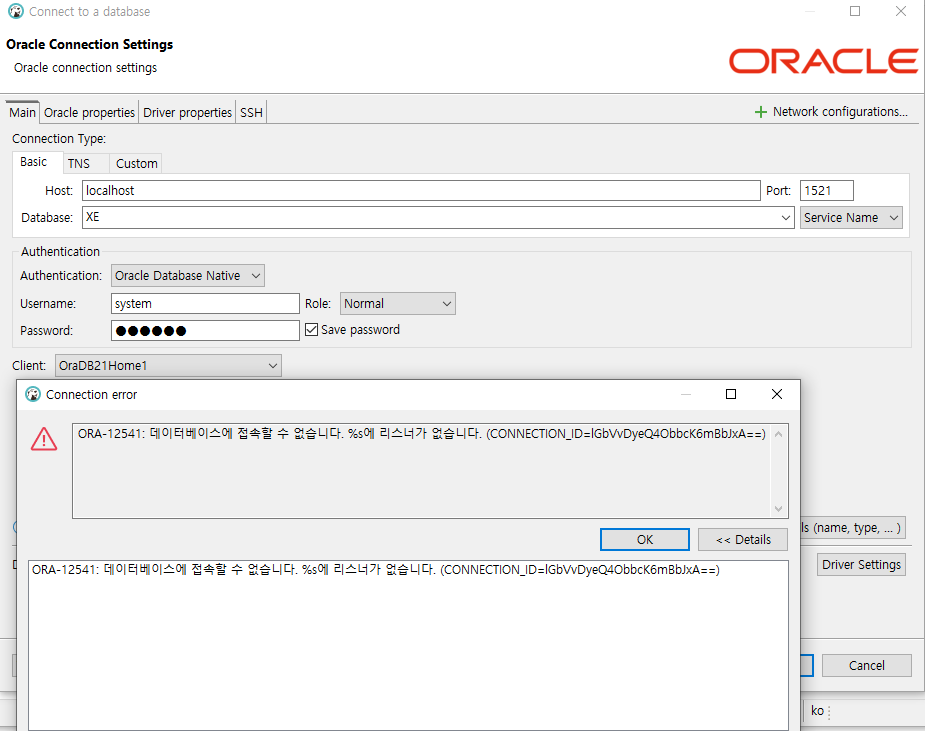Screen dimensions: 925x731
Task: Select the Custom connection type tab
Action: (x=136, y=163)
